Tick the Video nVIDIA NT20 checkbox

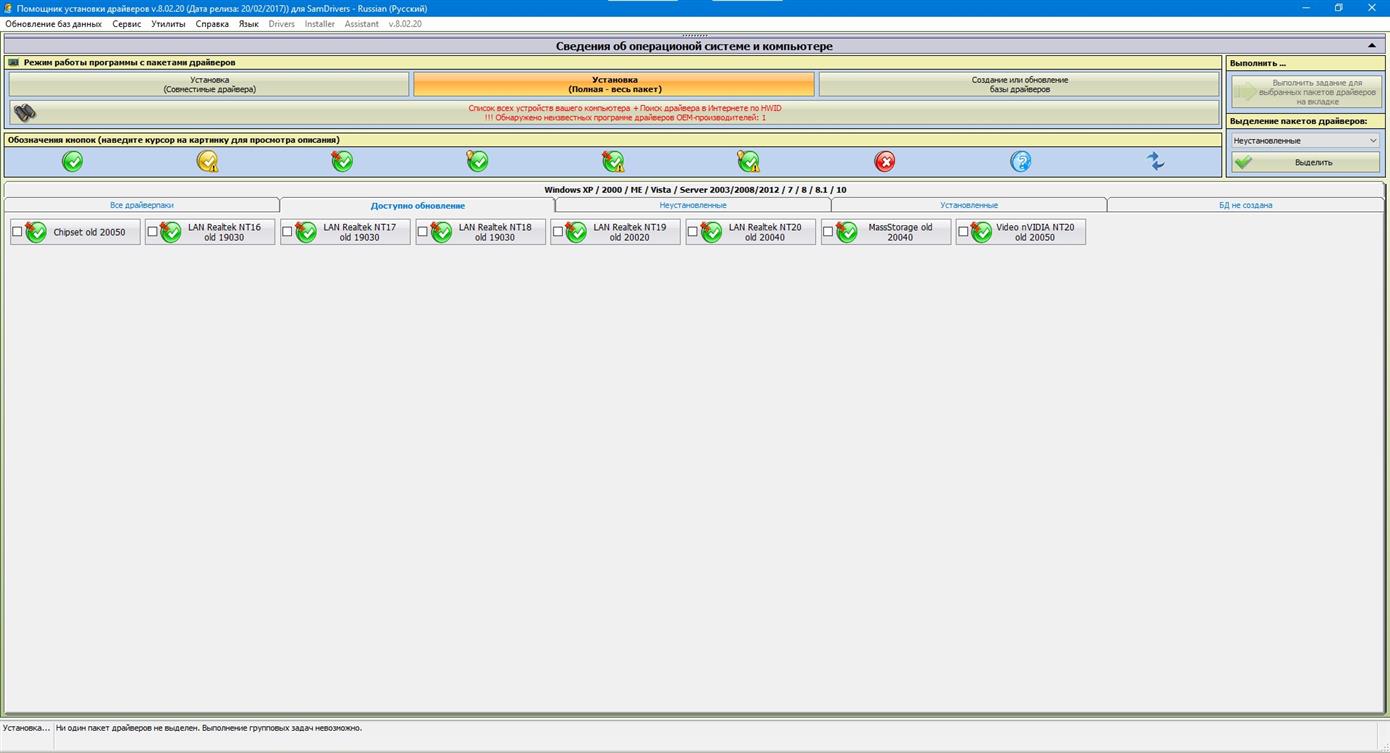(x=963, y=232)
